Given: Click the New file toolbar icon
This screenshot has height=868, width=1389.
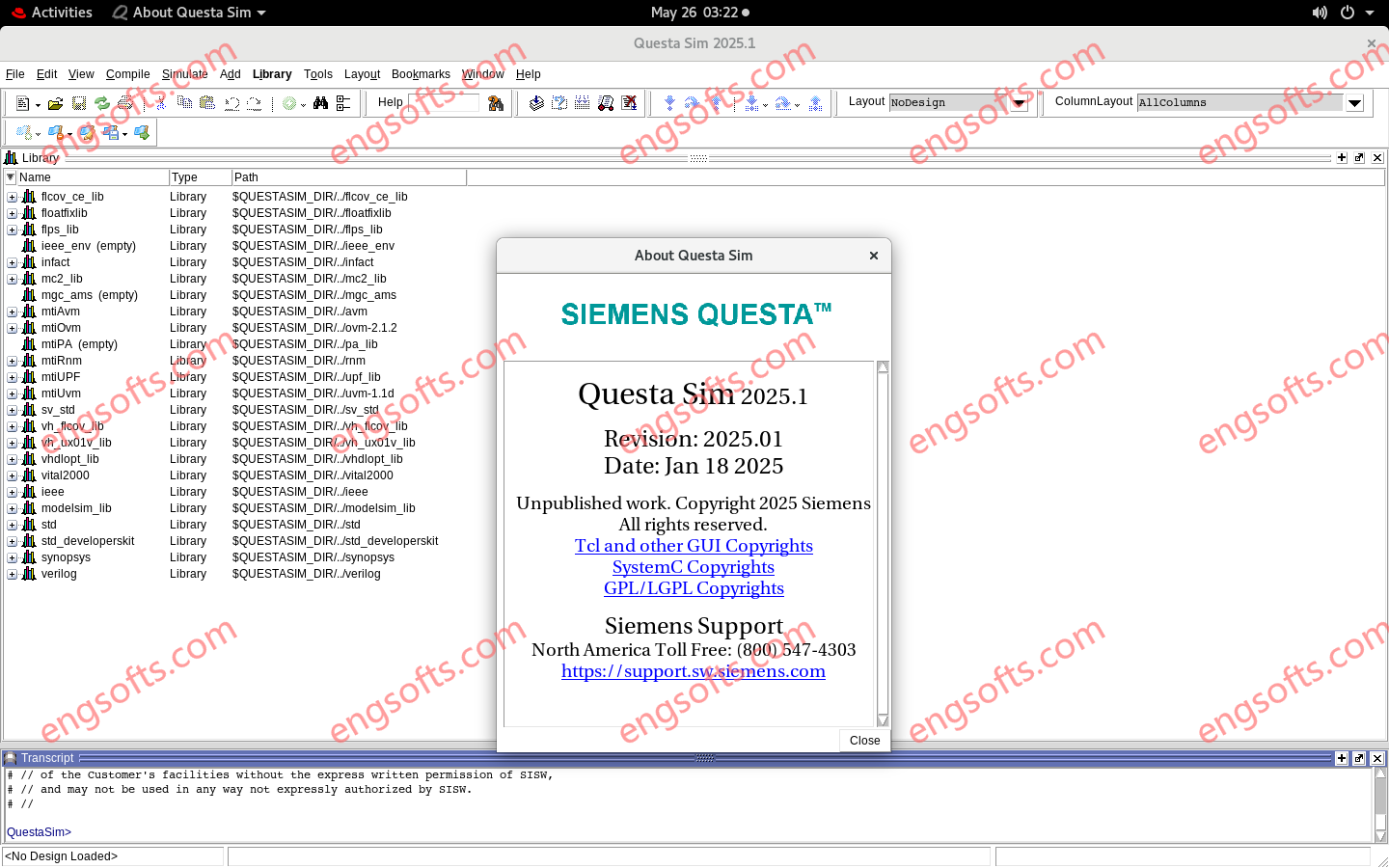Looking at the screenshot, I should (23, 103).
